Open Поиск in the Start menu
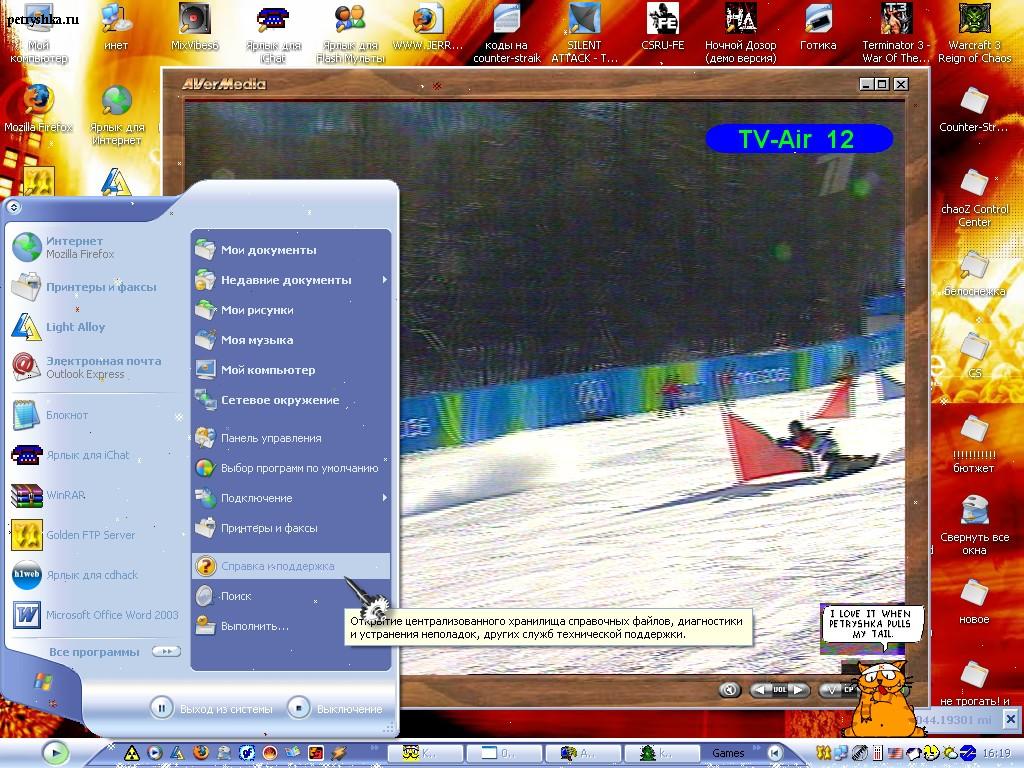1024x768 pixels. point(291,596)
